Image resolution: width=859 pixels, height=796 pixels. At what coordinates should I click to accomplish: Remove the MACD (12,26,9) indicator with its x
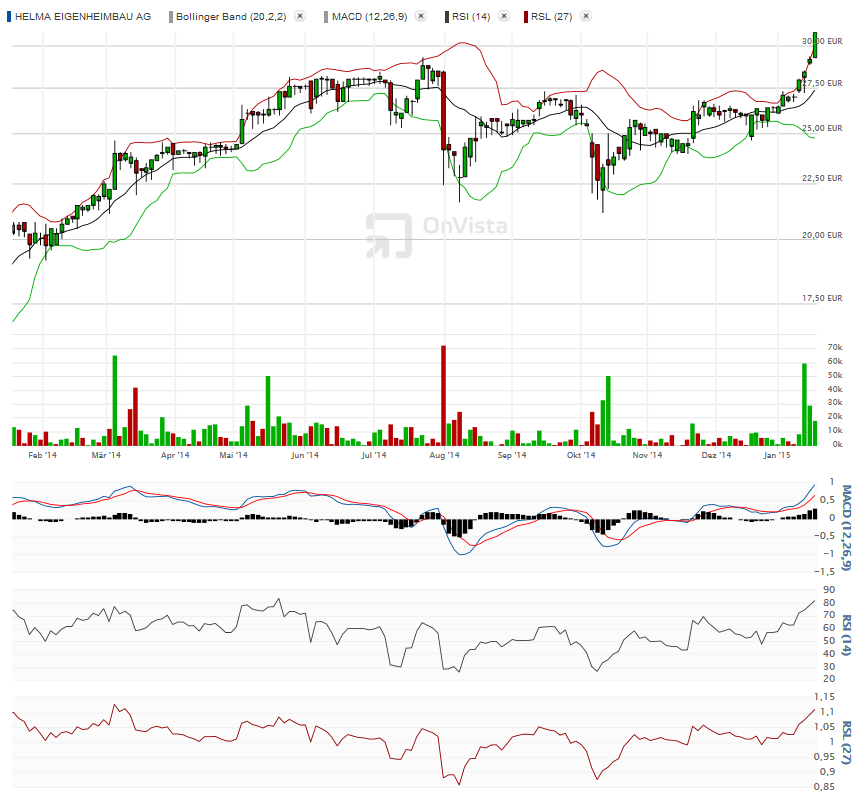point(421,16)
